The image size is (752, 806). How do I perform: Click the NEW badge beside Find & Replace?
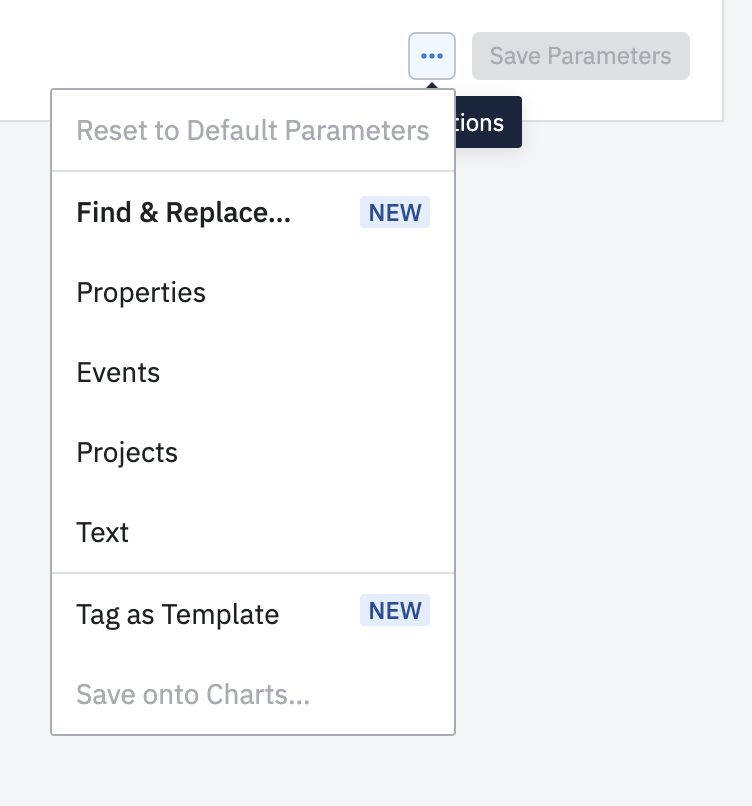point(395,212)
